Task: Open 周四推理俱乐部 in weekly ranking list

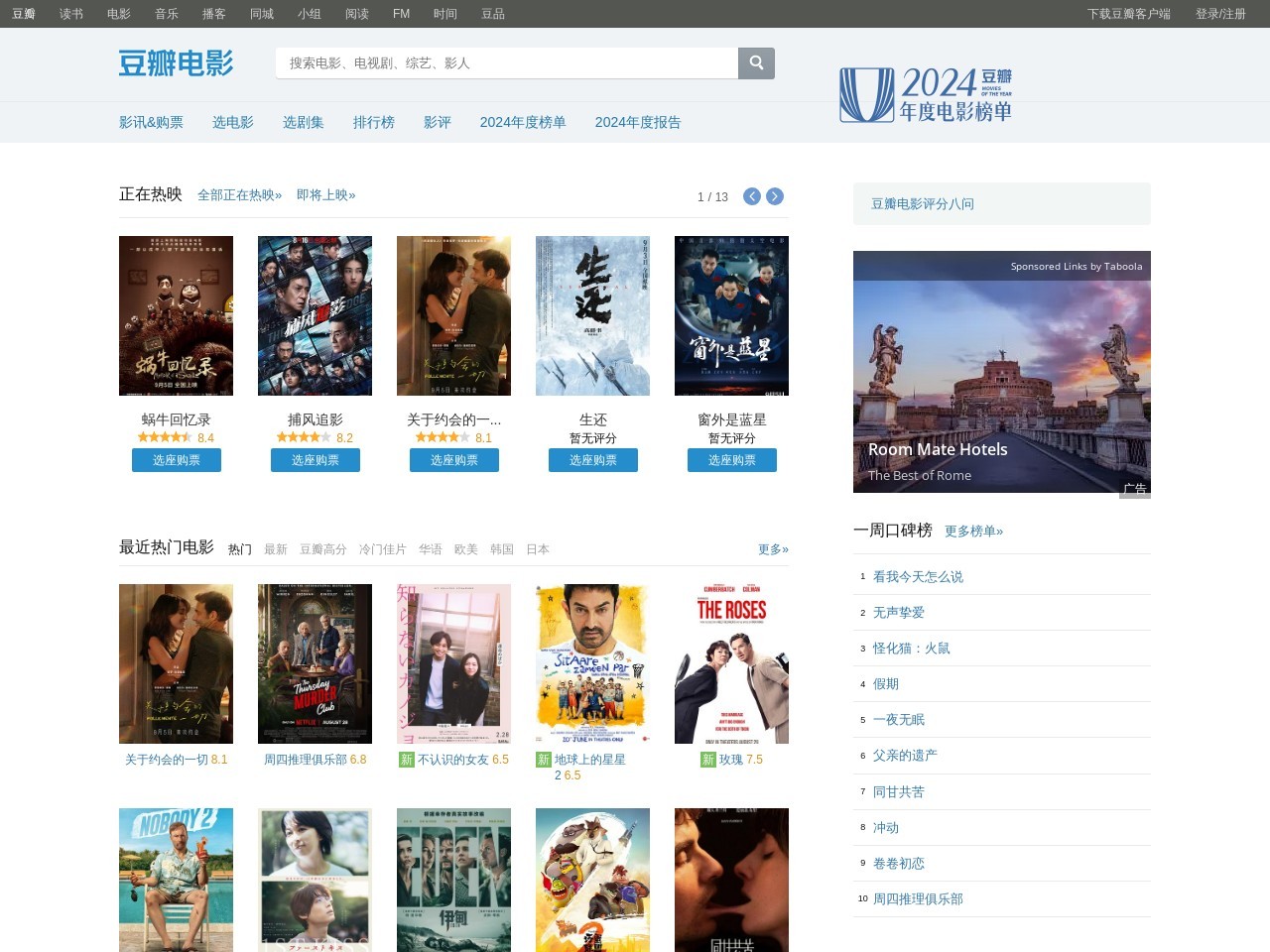Action: click(x=918, y=898)
